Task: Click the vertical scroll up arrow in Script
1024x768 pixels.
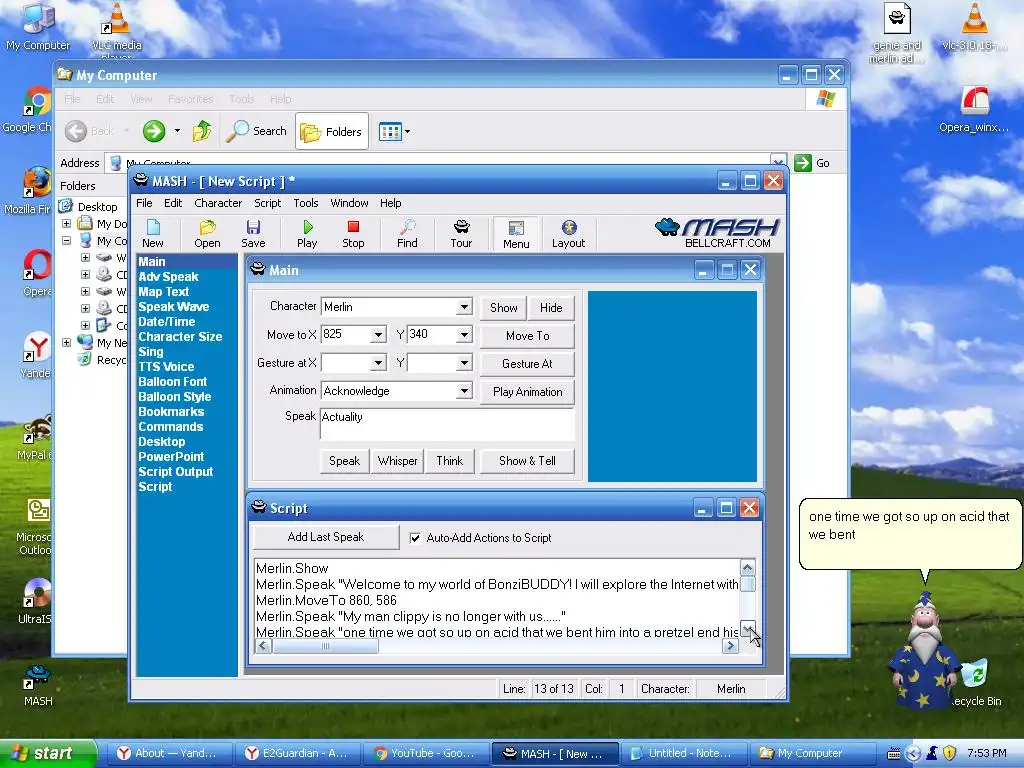Action: click(x=748, y=568)
